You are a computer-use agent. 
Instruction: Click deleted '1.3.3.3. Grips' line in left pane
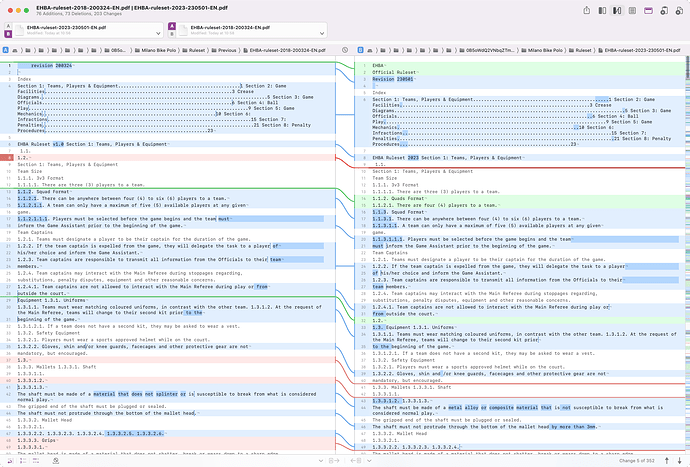(x=37, y=440)
